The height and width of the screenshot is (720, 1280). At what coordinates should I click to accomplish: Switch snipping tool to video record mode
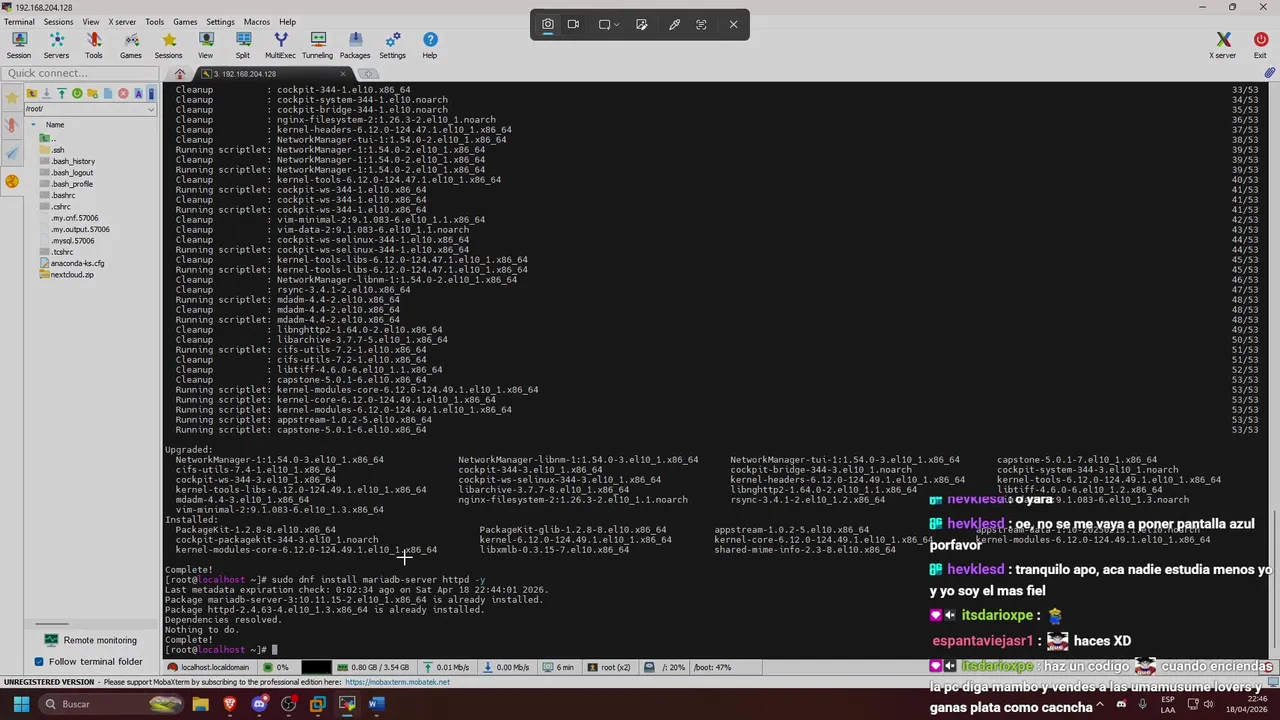573,24
